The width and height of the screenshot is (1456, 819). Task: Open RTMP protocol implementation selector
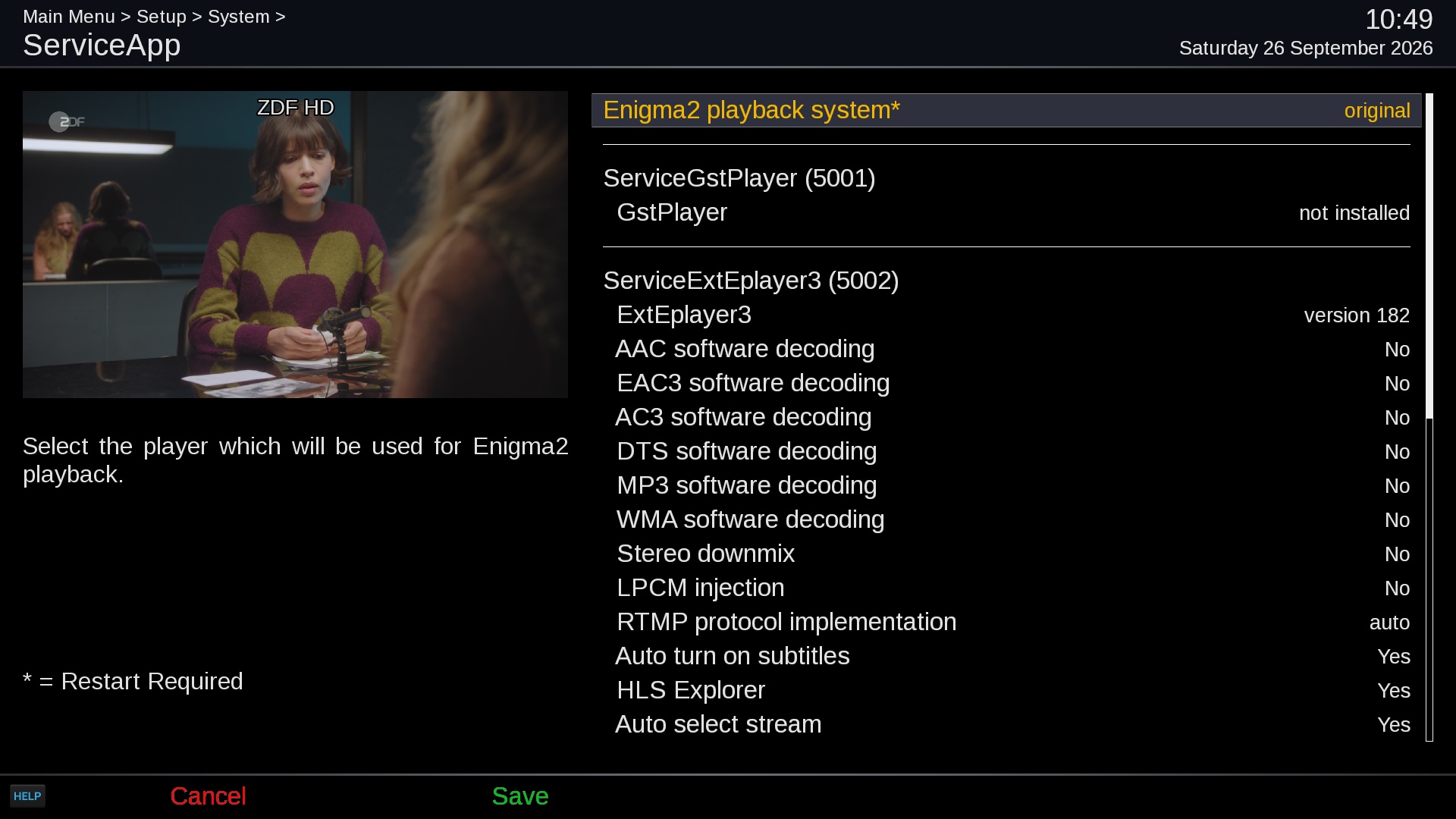1006,622
